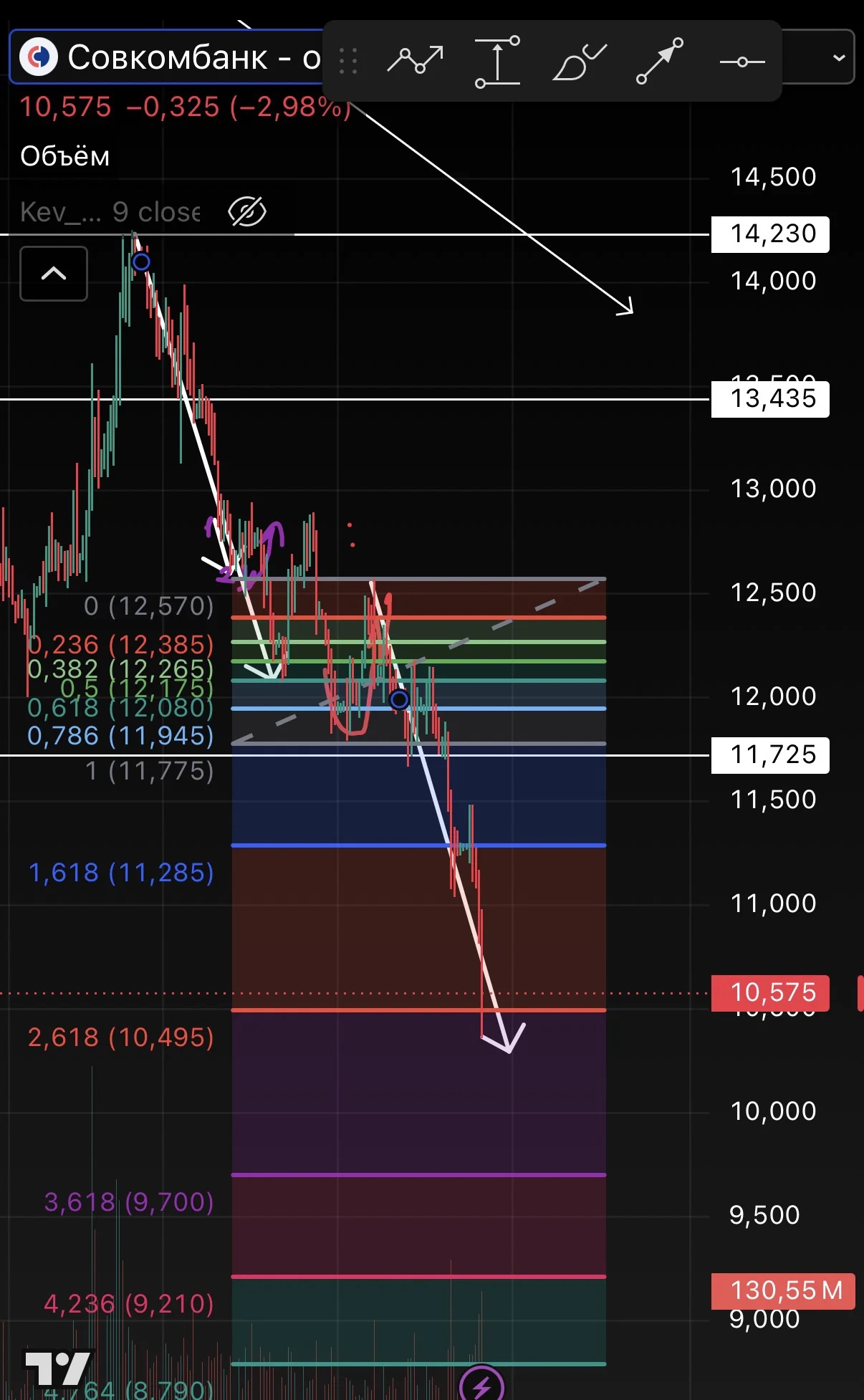This screenshot has height=1400, width=864.
Task: Toggle visibility of Kev 9 close indicator
Action: click(247, 212)
